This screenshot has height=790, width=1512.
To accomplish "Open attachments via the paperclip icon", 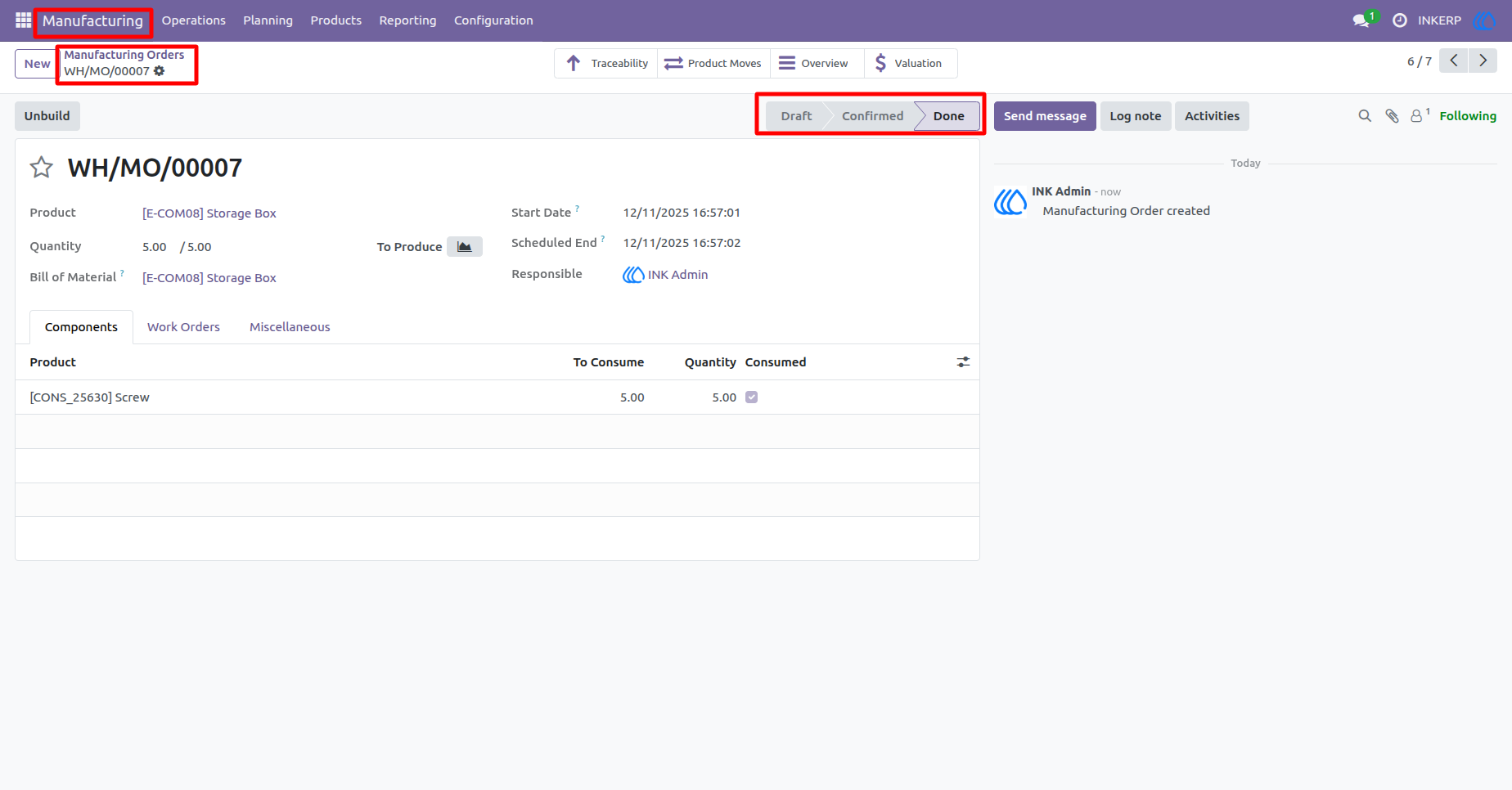I will tap(1392, 116).
